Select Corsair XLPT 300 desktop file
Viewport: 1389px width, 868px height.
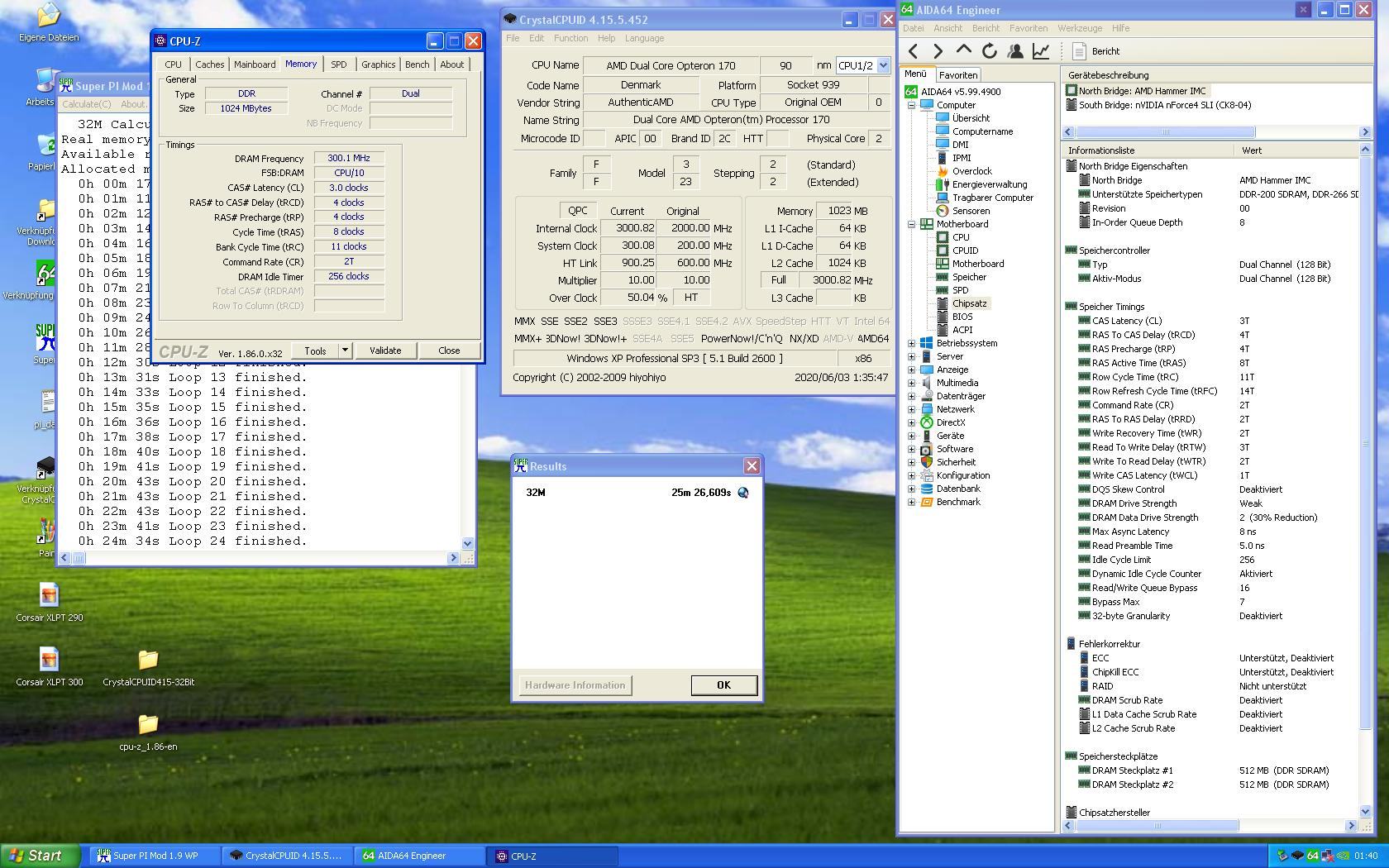coord(49,667)
